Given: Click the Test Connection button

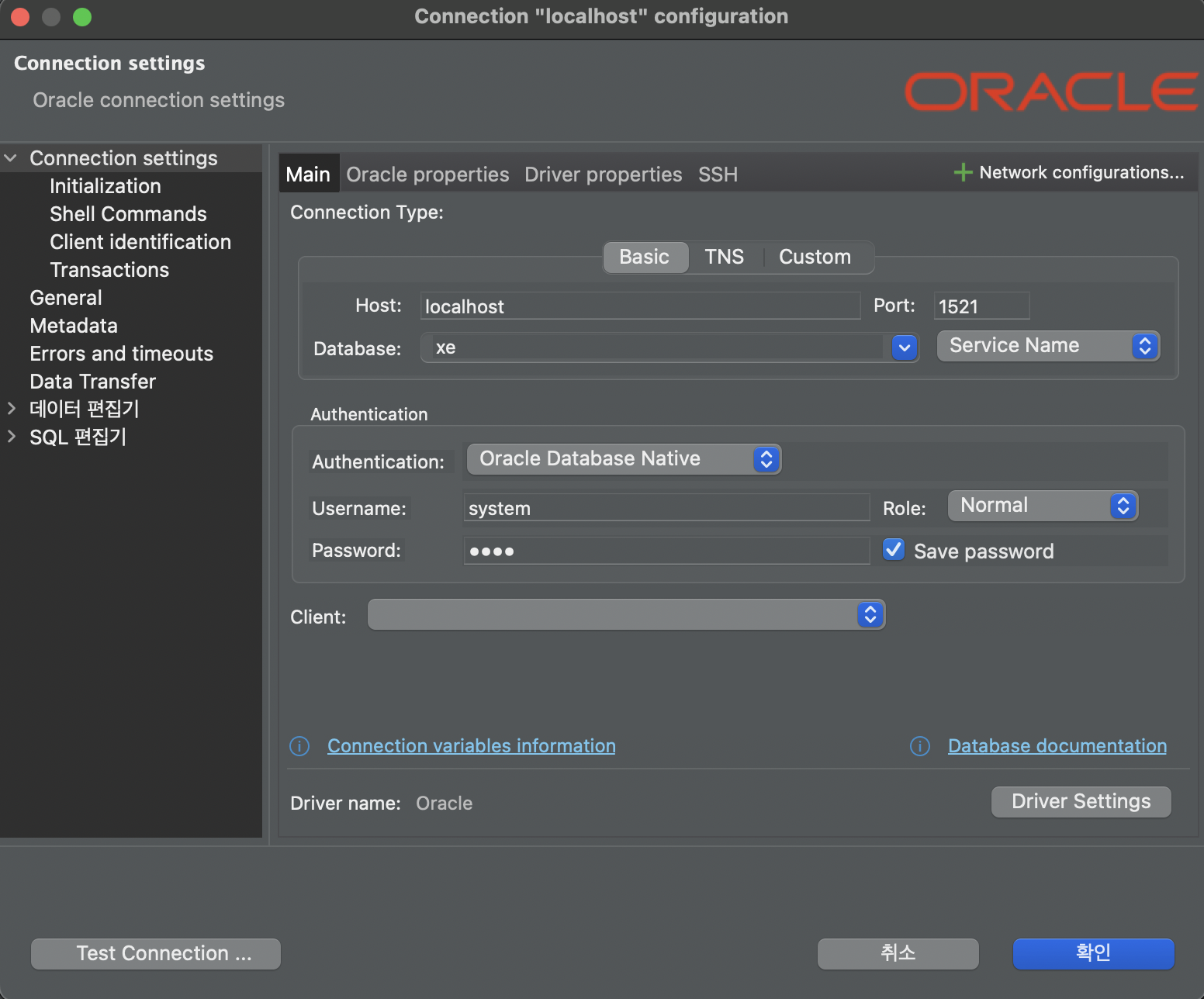Looking at the screenshot, I should (156, 953).
